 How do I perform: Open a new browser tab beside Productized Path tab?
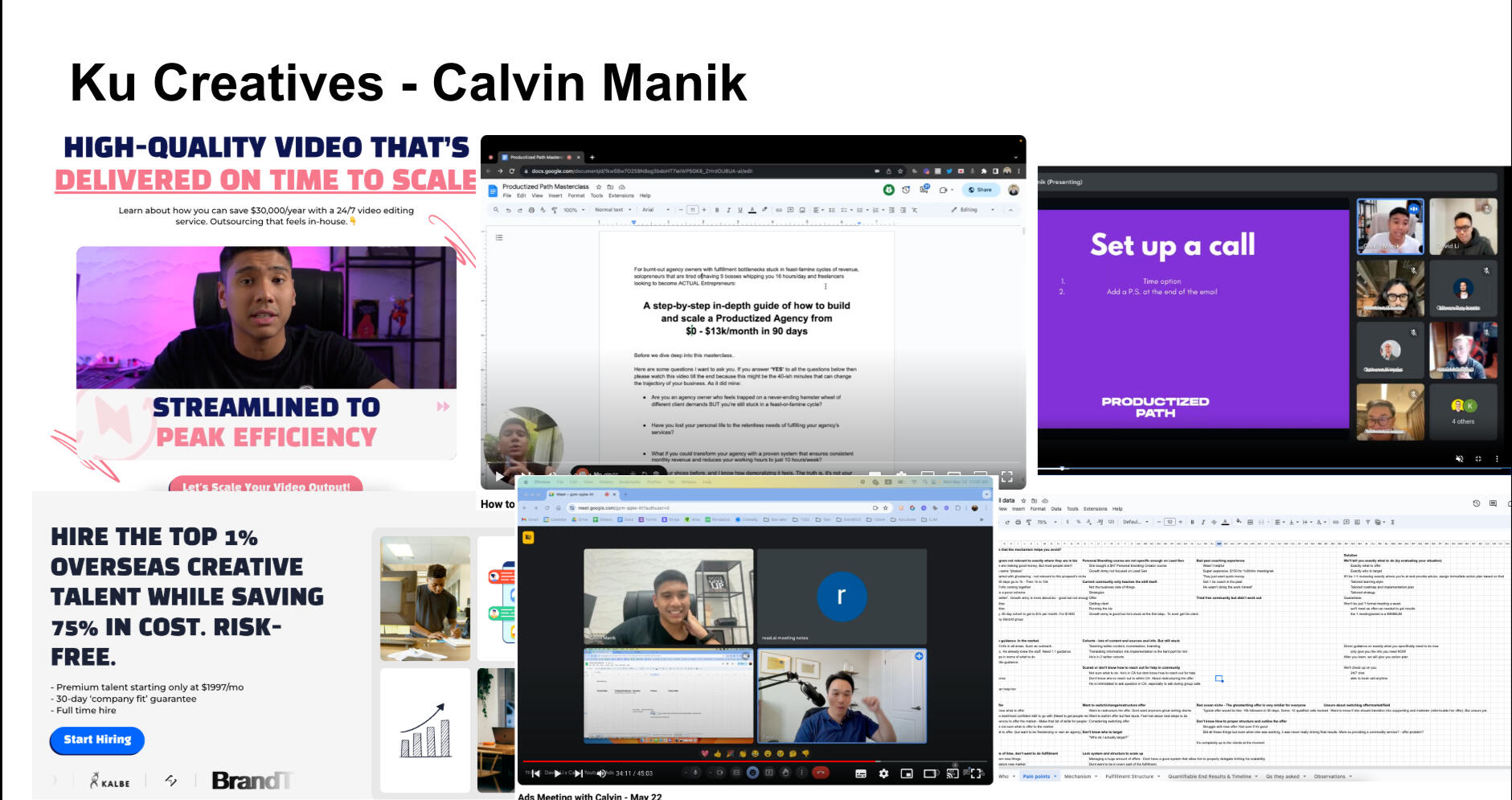click(592, 158)
